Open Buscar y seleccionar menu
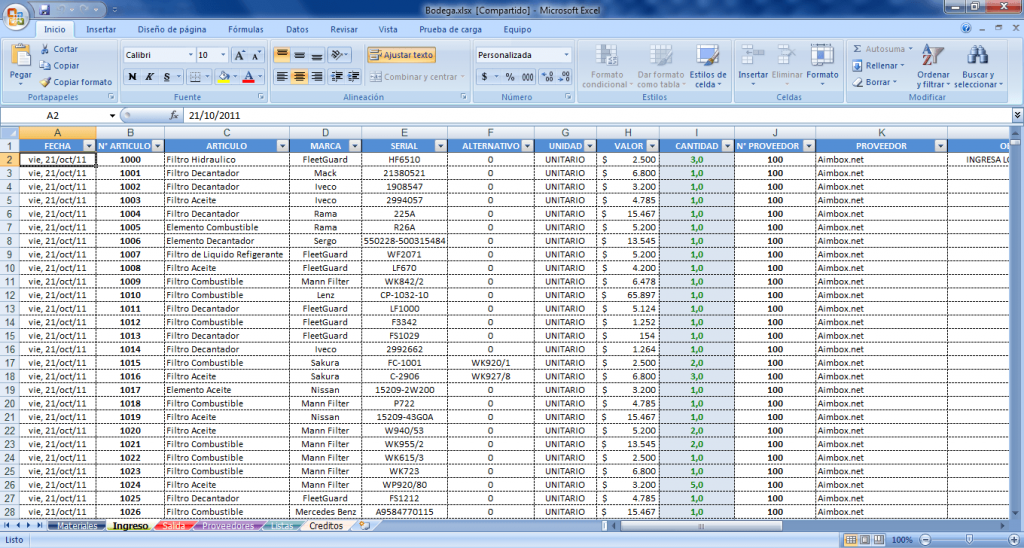 pos(978,66)
